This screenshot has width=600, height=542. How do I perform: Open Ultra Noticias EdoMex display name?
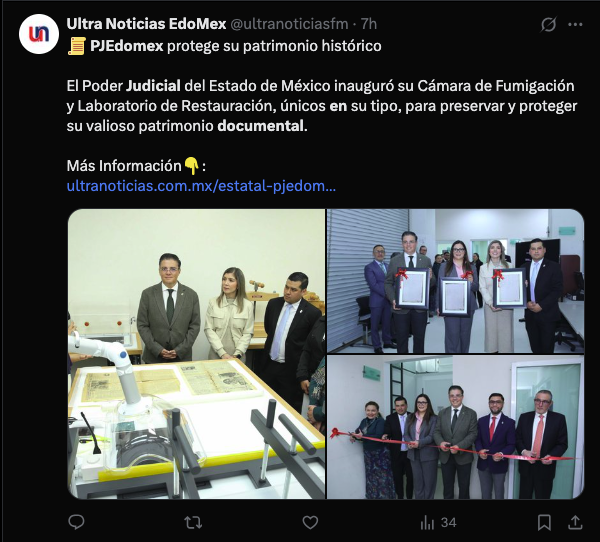point(146,24)
